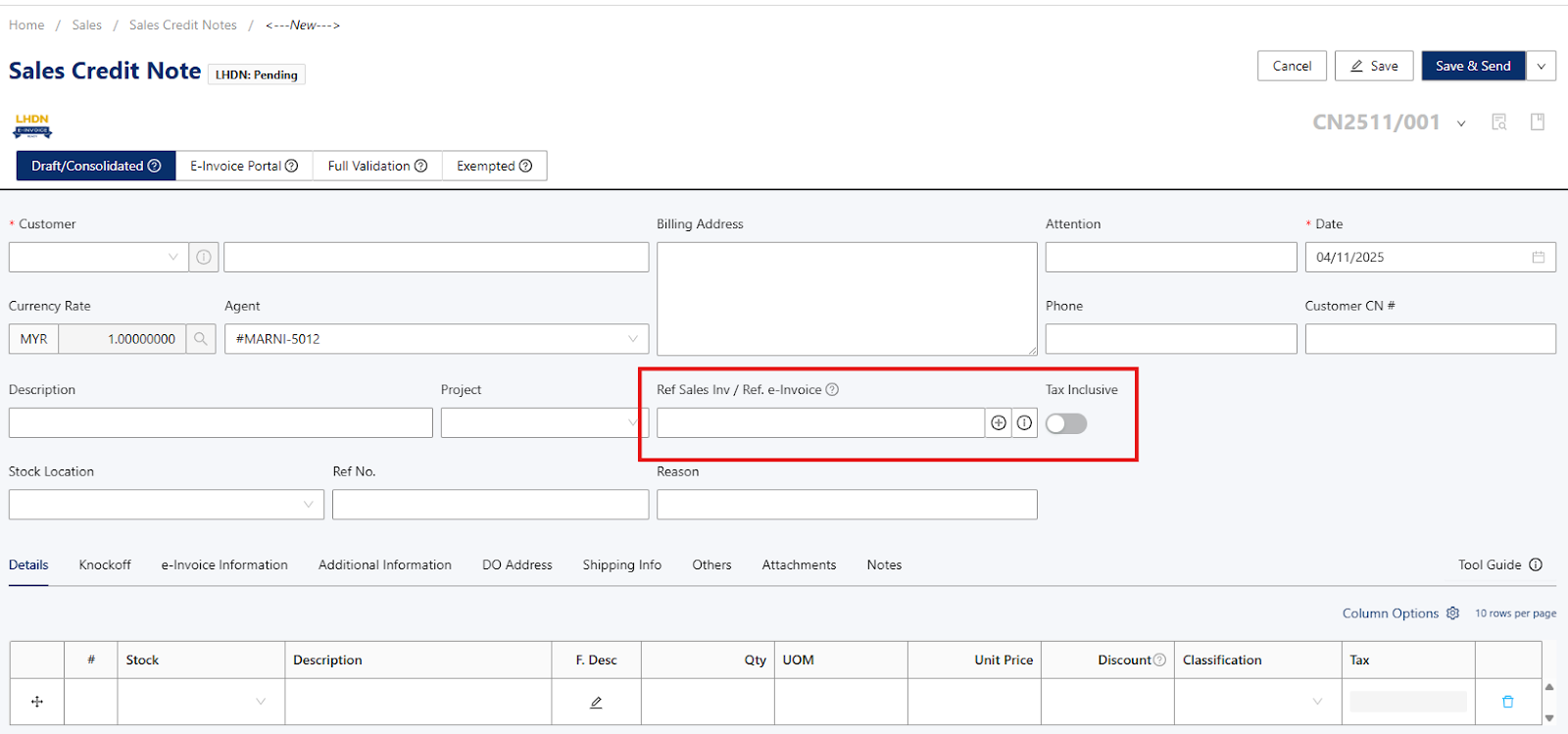The height and width of the screenshot is (734, 1568).
Task: Click the plus icon beside Ref Sales Inv
Action: pyautogui.click(x=999, y=423)
